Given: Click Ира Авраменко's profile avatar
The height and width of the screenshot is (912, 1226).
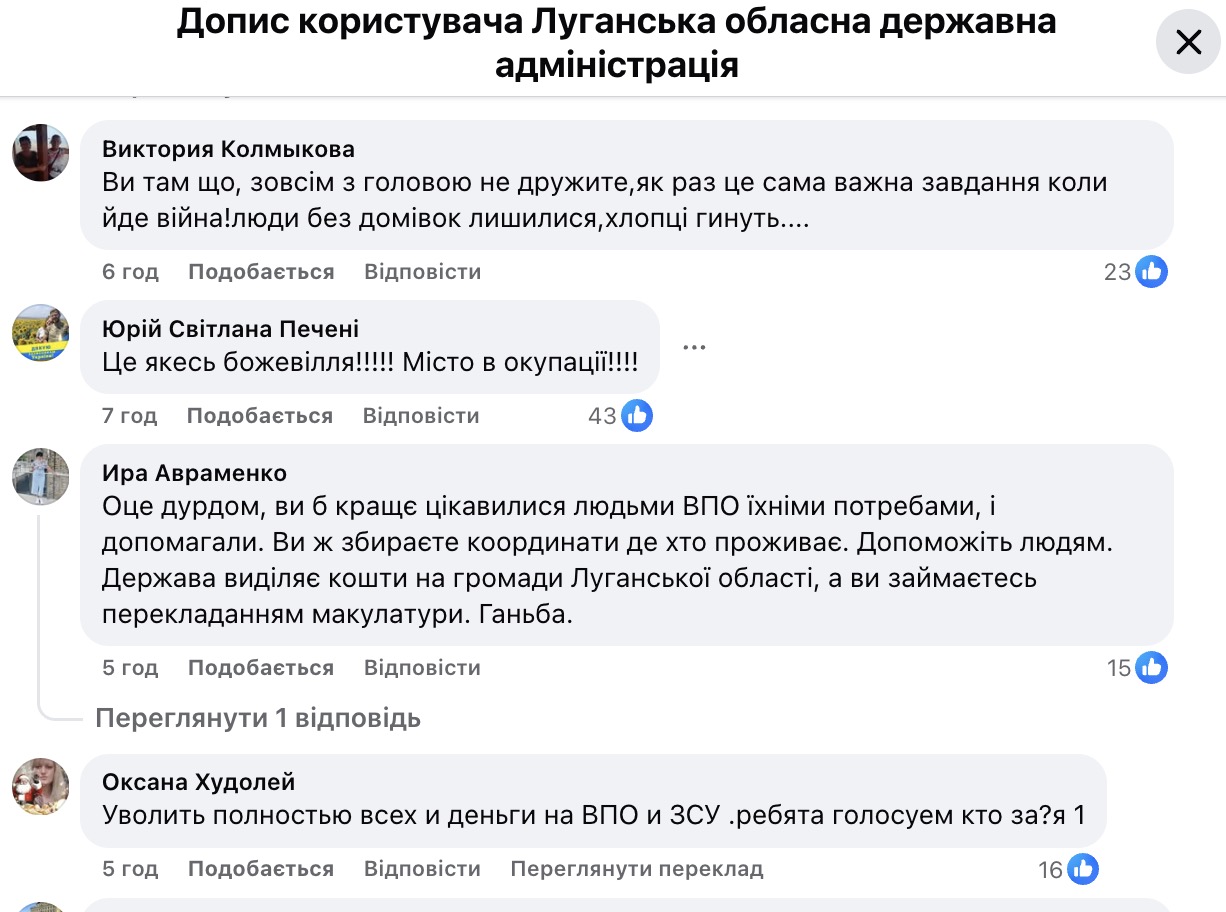Looking at the screenshot, I should 40,477.
